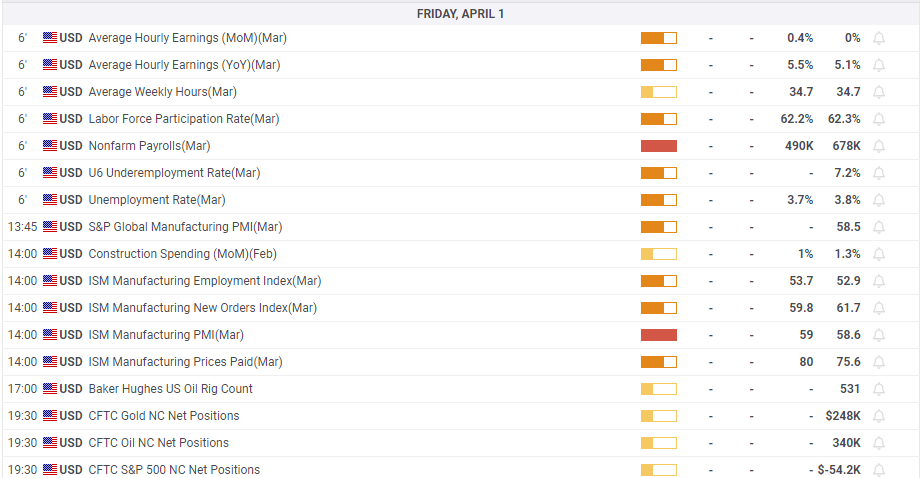Click bell next to CFTC Gold NC Net Positions
The width and height of the screenshot is (920, 478).
(x=879, y=416)
